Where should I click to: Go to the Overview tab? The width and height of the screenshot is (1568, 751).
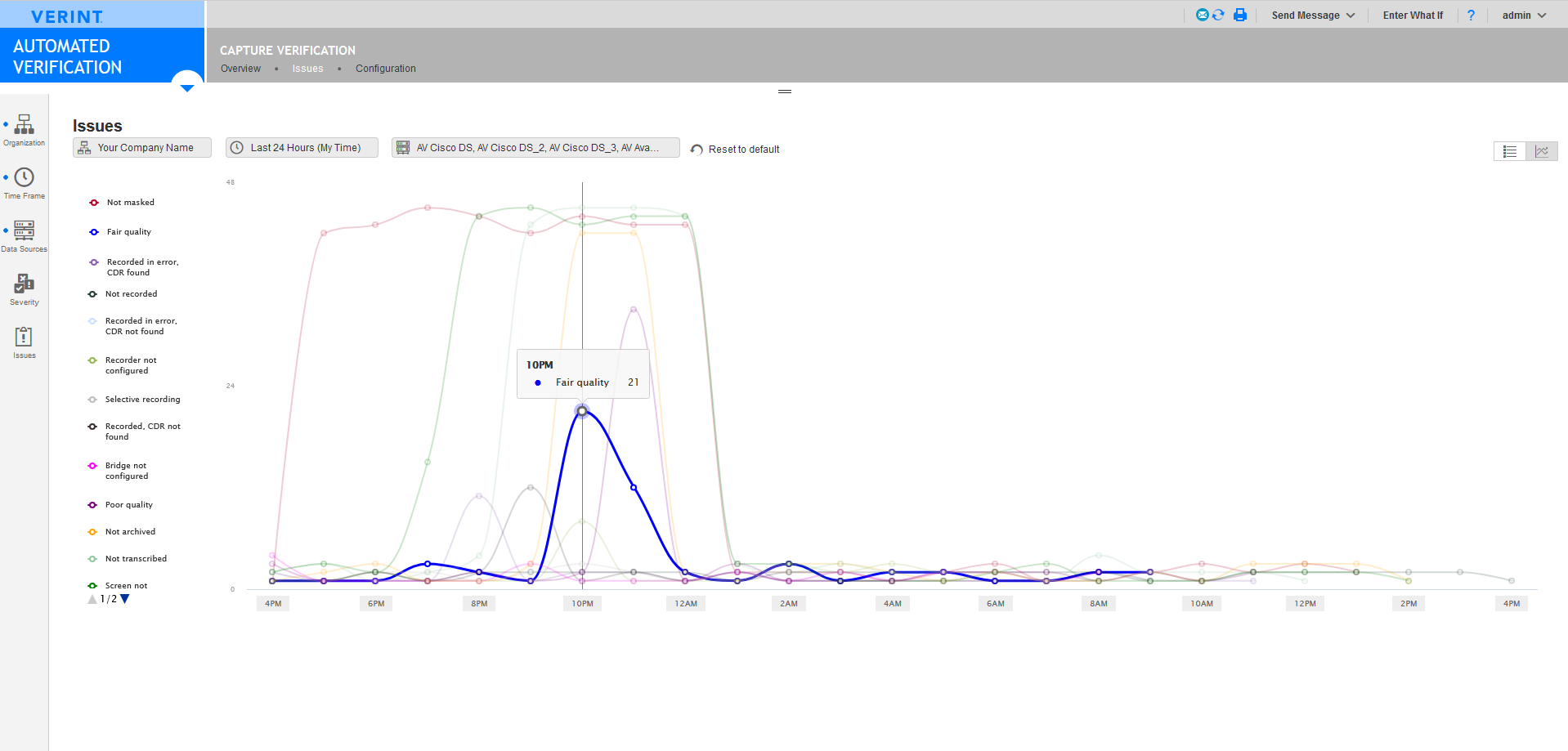coord(240,69)
